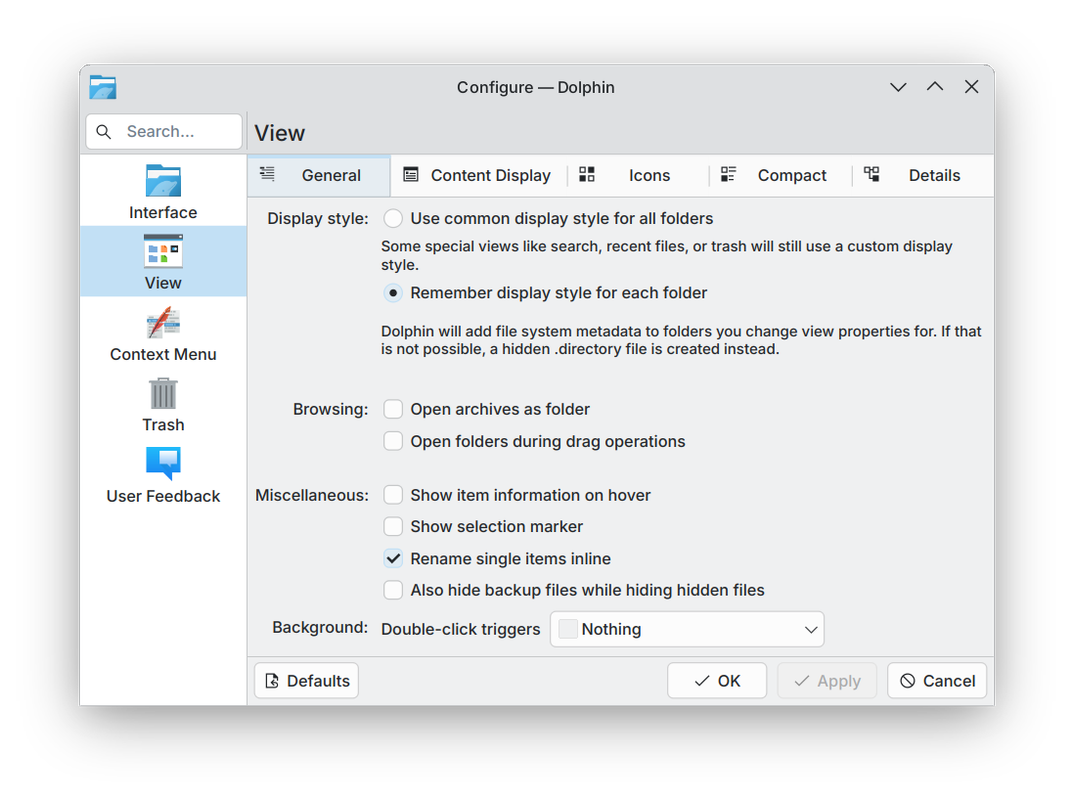This screenshot has height=800, width=1074.
Task: Enable Open archives as folder
Action: pyautogui.click(x=486, y=409)
